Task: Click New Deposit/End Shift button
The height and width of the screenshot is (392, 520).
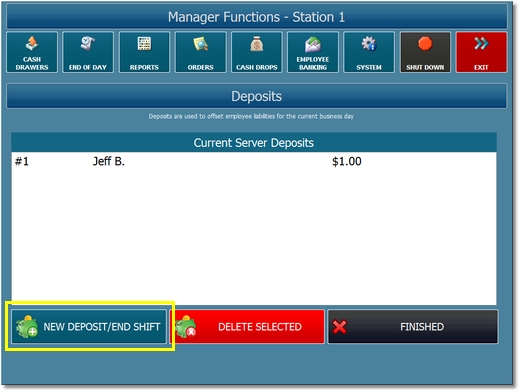Action: click(89, 327)
